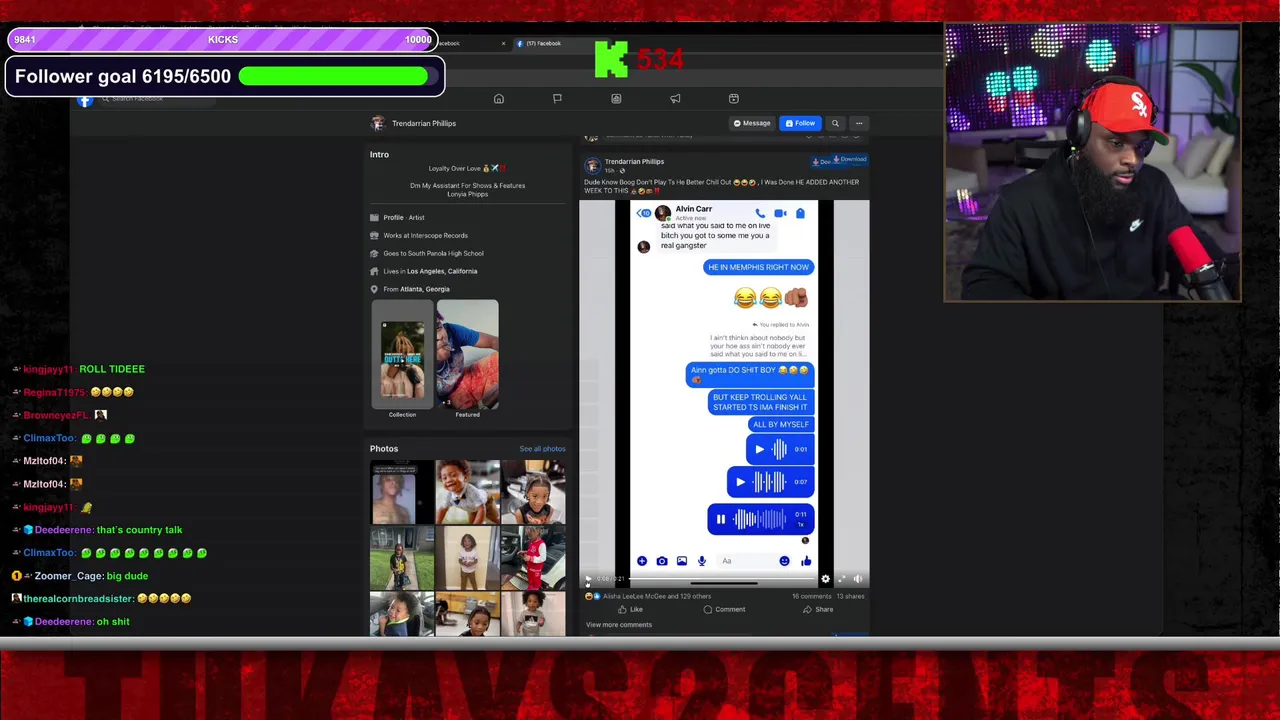Open See all photos link

point(542,449)
